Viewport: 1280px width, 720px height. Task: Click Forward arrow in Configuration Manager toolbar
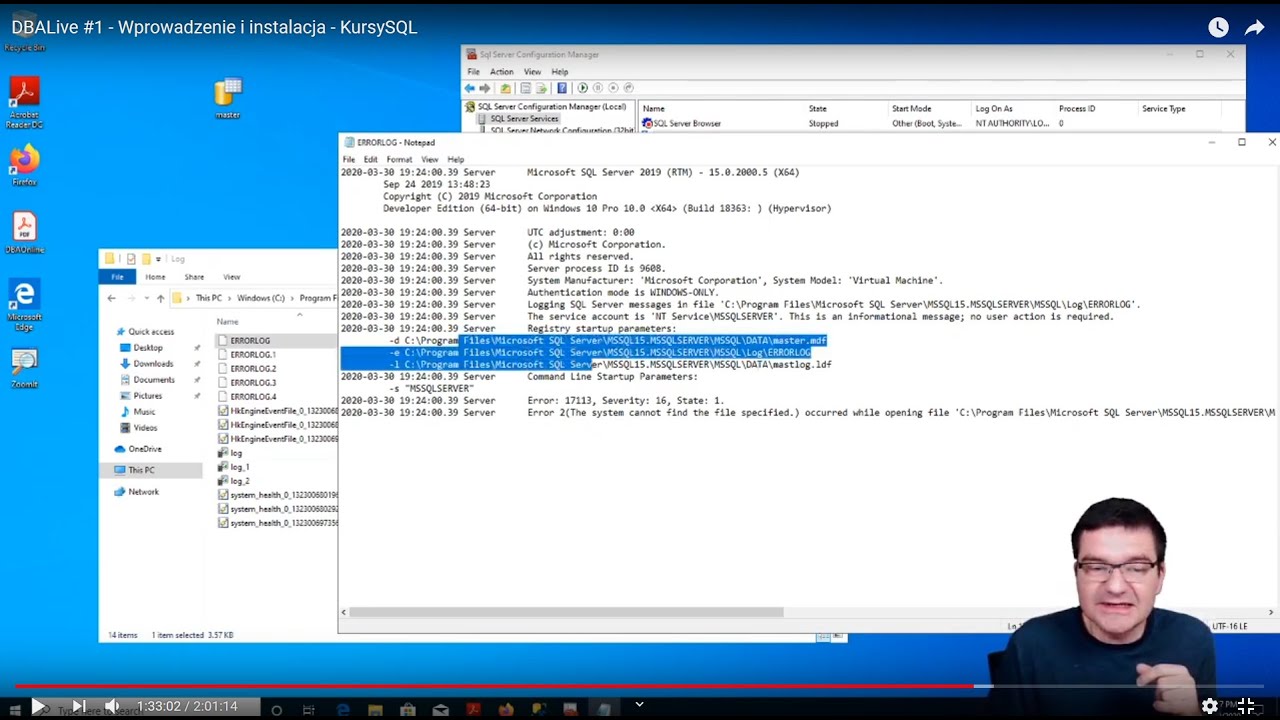click(x=485, y=88)
